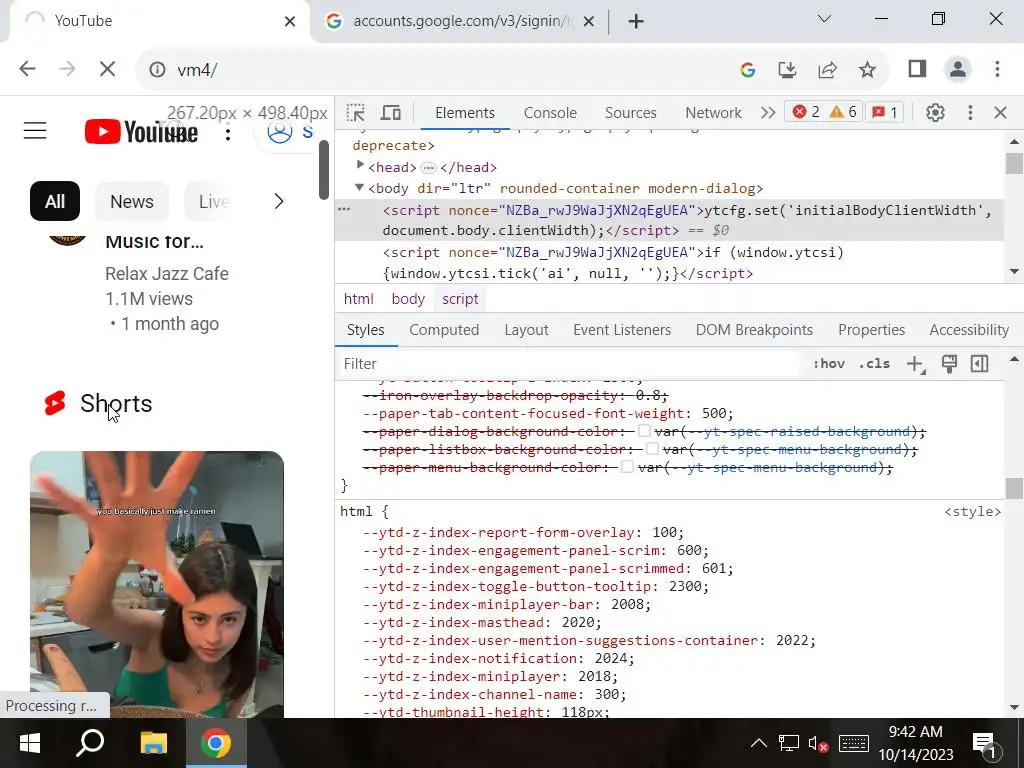Open the Network tab
This screenshot has width=1024, height=768.
click(713, 113)
